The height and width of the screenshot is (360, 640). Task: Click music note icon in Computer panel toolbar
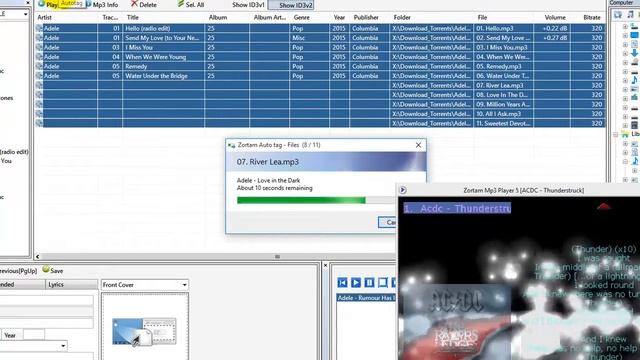631,15
